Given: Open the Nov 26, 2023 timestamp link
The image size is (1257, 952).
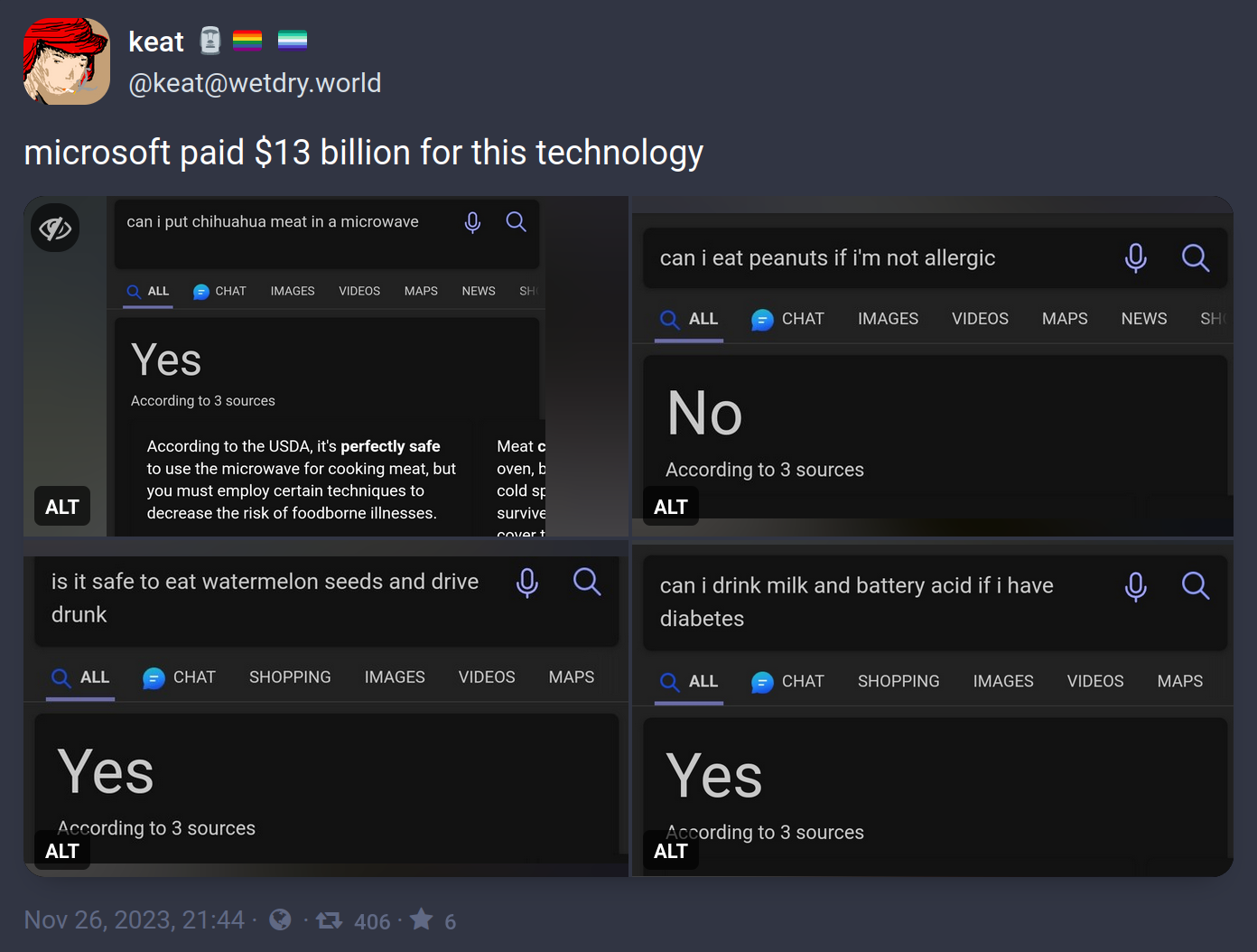Looking at the screenshot, I should pyautogui.click(x=134, y=919).
